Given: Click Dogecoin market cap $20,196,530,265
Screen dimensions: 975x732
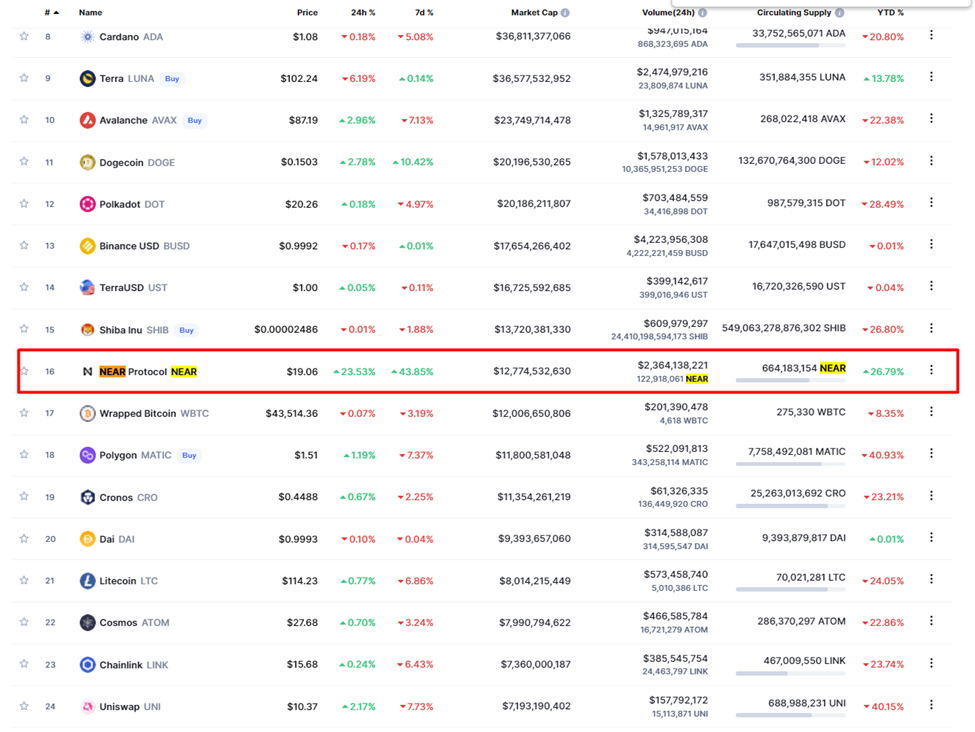Looking at the screenshot, I should [x=532, y=162].
